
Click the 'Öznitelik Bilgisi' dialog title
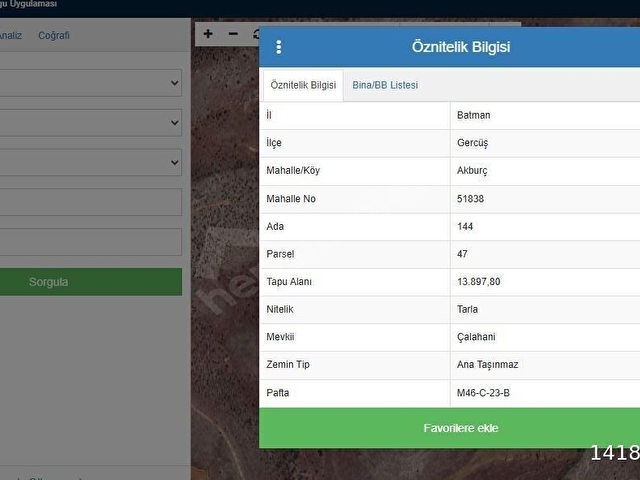point(461,47)
